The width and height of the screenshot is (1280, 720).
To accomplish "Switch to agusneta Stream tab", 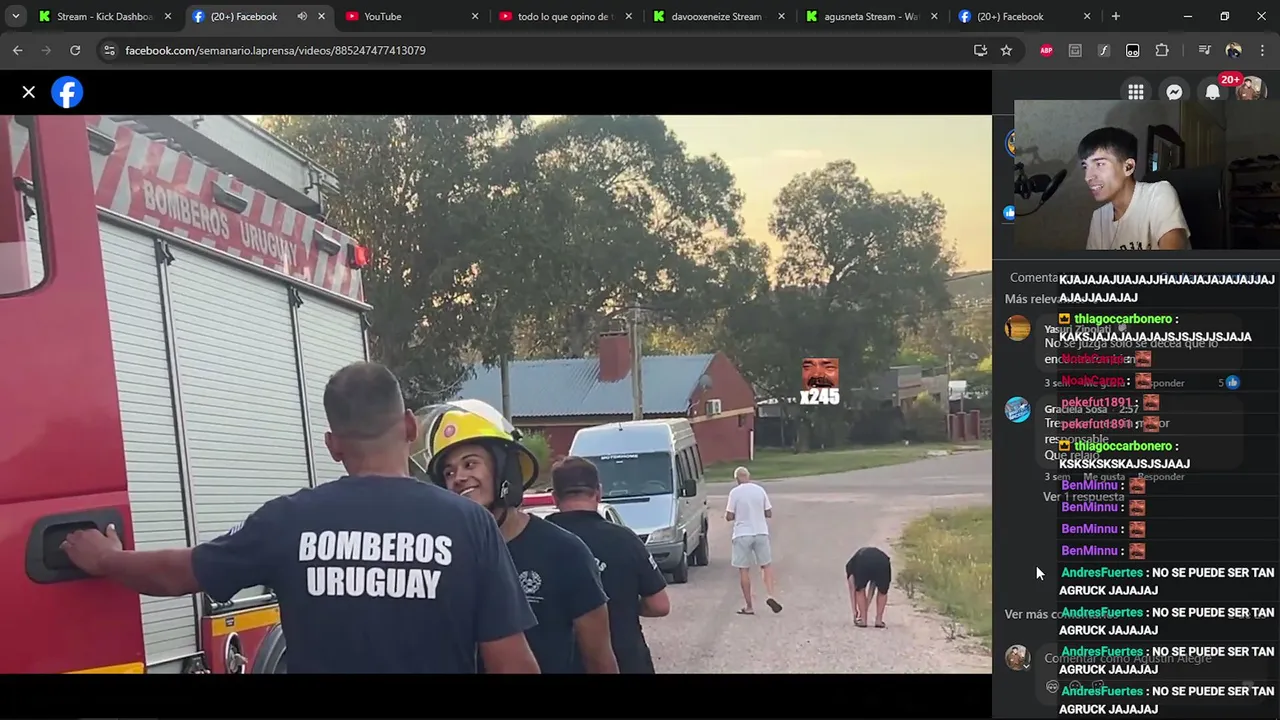I will point(871,16).
